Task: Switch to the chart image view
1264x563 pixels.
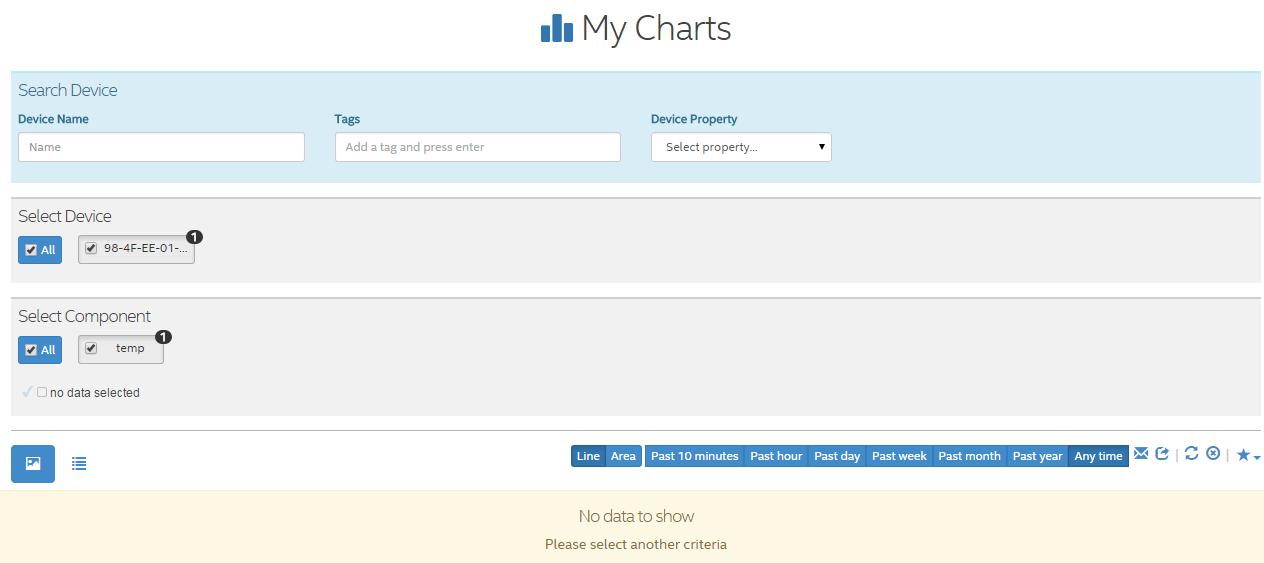Action: [x=33, y=464]
